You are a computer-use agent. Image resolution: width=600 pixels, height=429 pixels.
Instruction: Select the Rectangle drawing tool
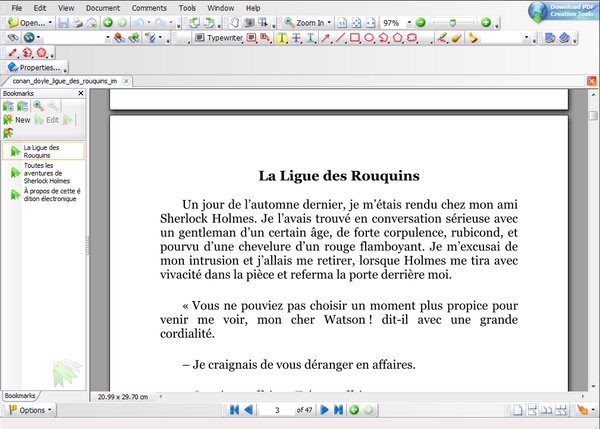355,38
